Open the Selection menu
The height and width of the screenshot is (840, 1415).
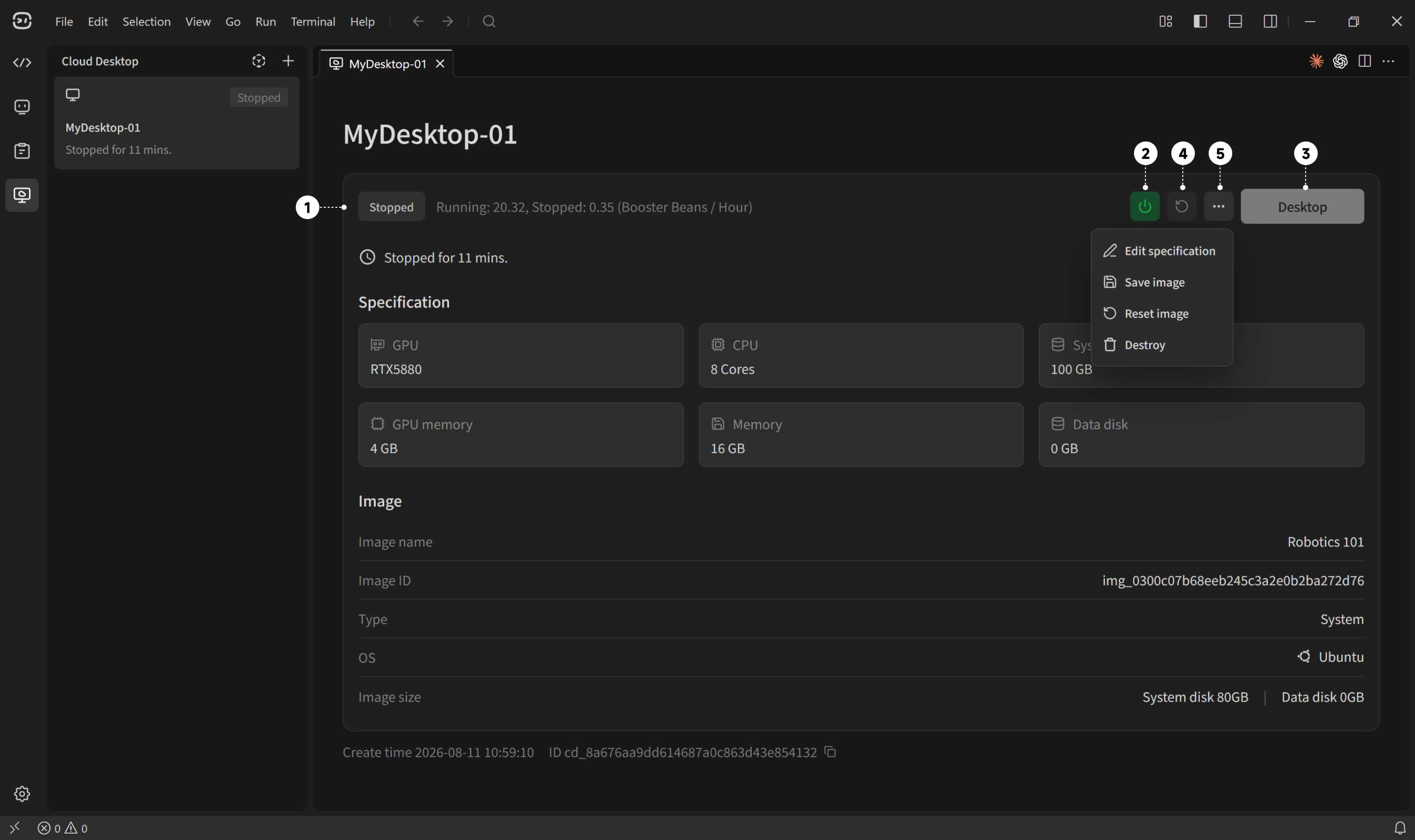pos(146,22)
